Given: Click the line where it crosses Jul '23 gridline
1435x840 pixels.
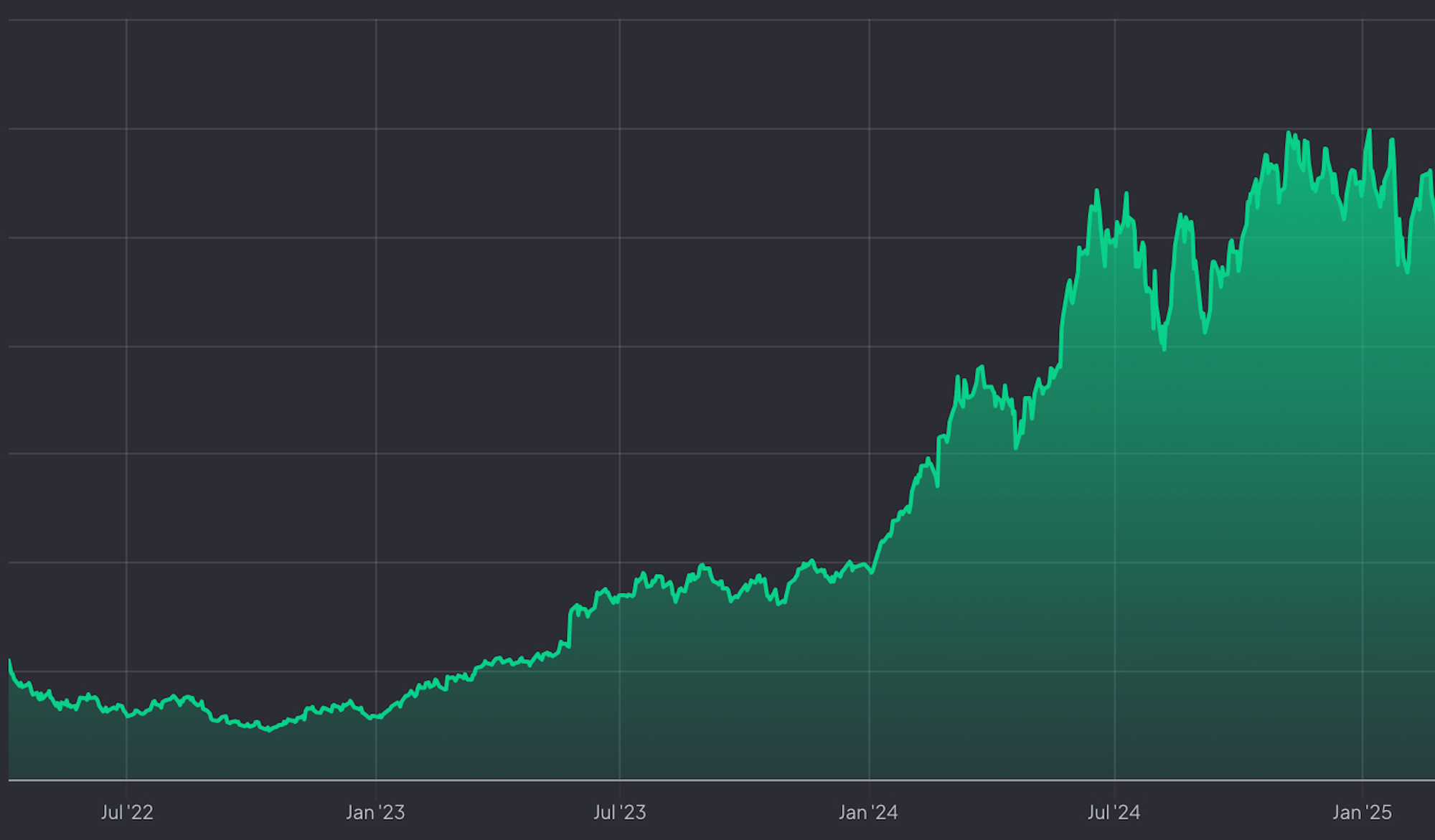Looking at the screenshot, I should 620,597.
